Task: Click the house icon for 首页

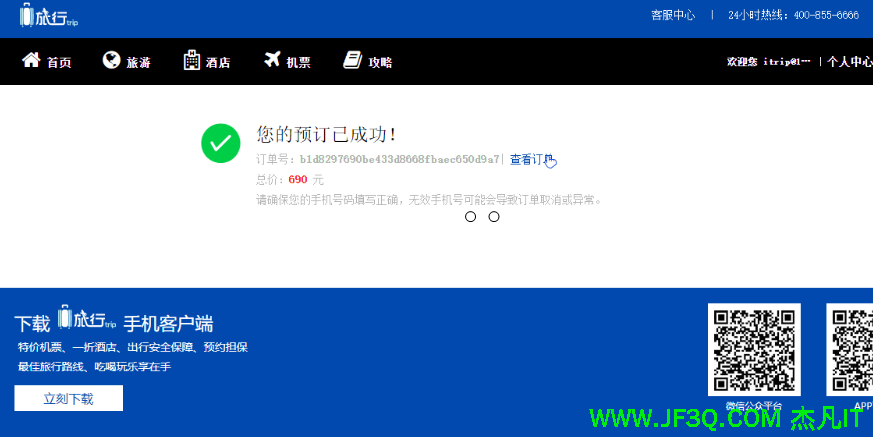Action: point(31,61)
